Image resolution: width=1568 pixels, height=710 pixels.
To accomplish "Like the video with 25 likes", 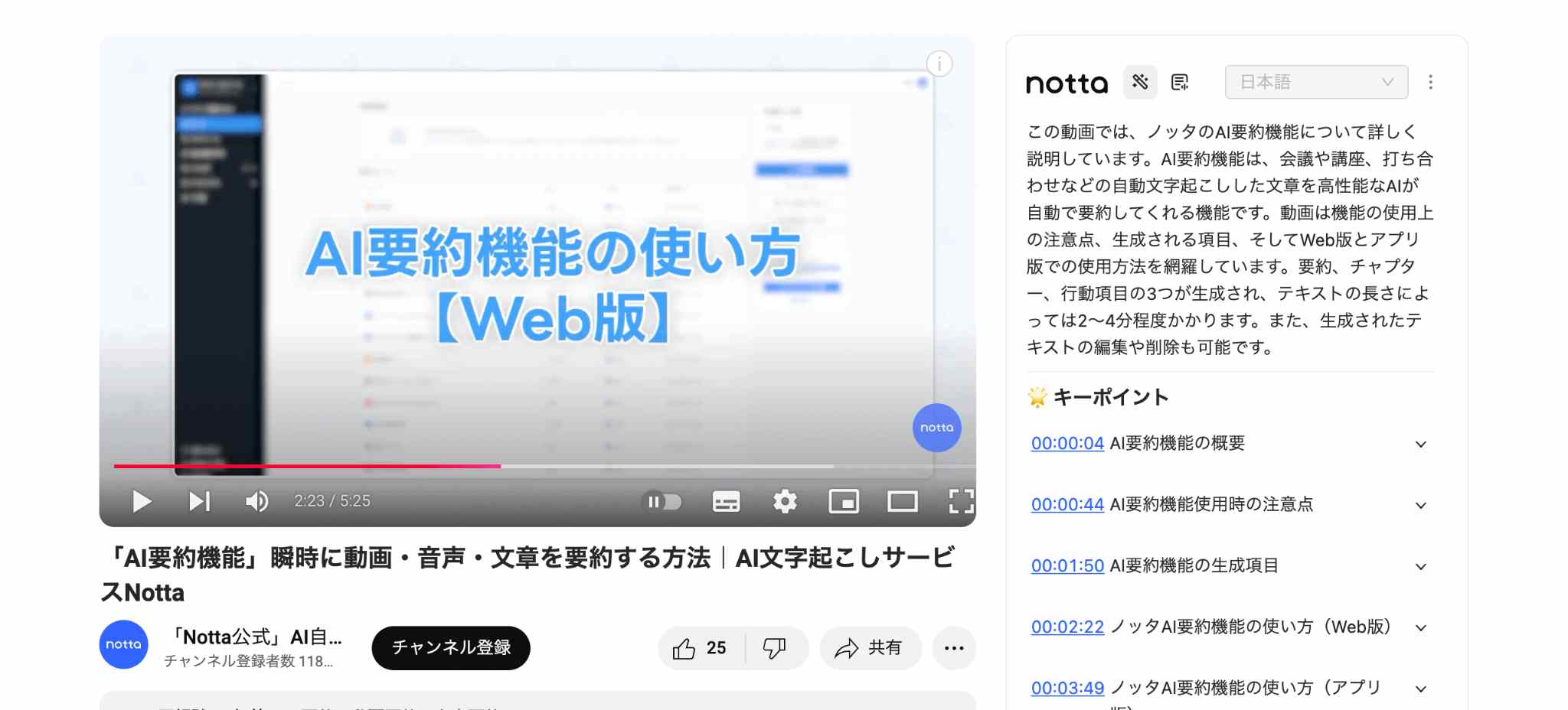I will pos(701,649).
